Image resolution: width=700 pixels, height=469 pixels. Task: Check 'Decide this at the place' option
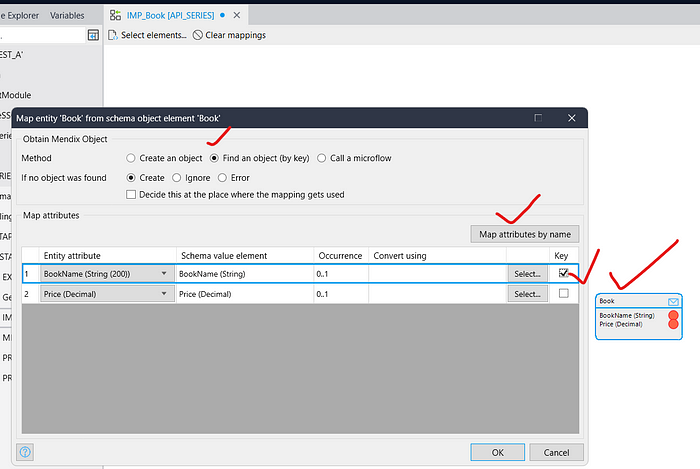[132, 194]
